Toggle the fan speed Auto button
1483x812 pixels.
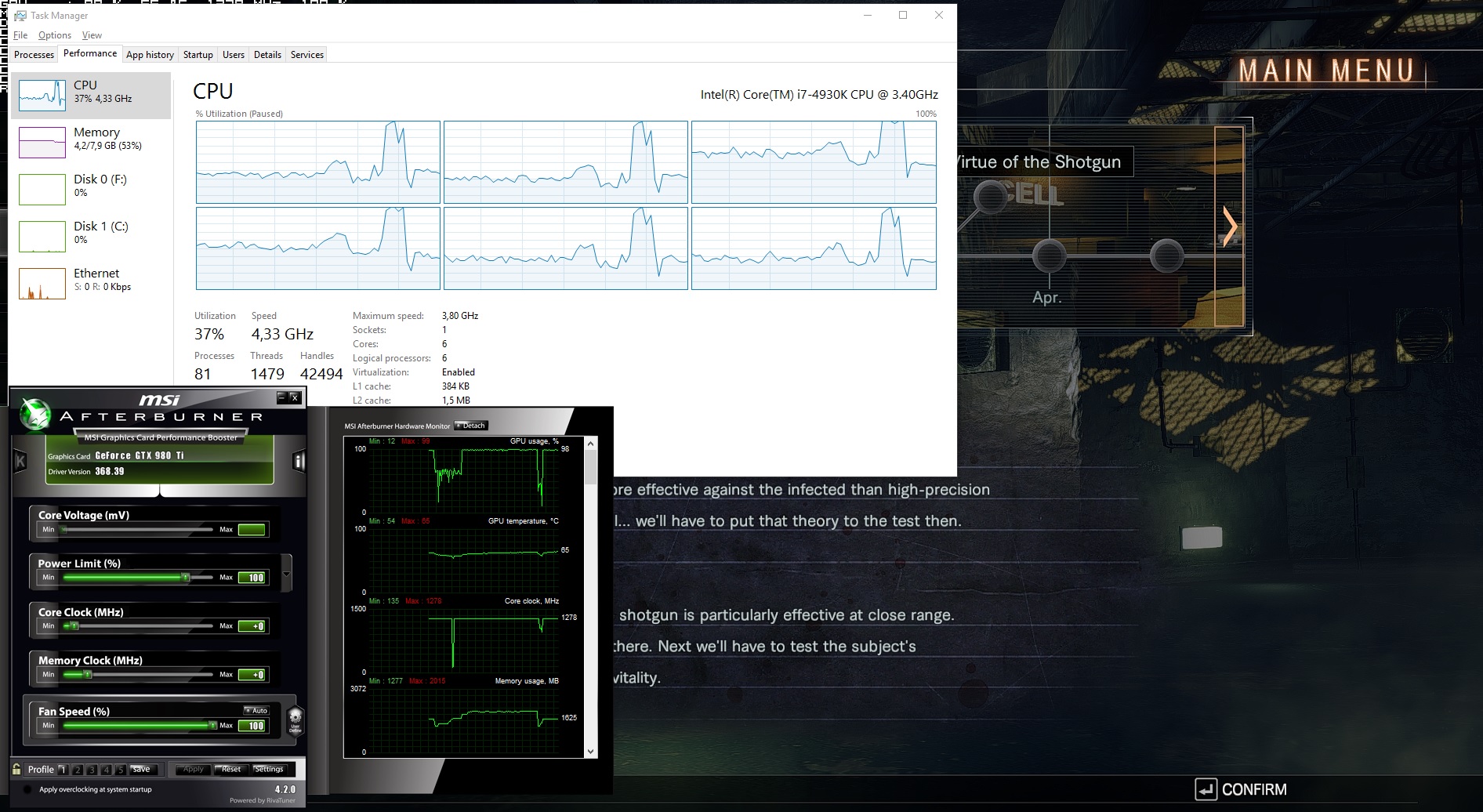coord(256,710)
